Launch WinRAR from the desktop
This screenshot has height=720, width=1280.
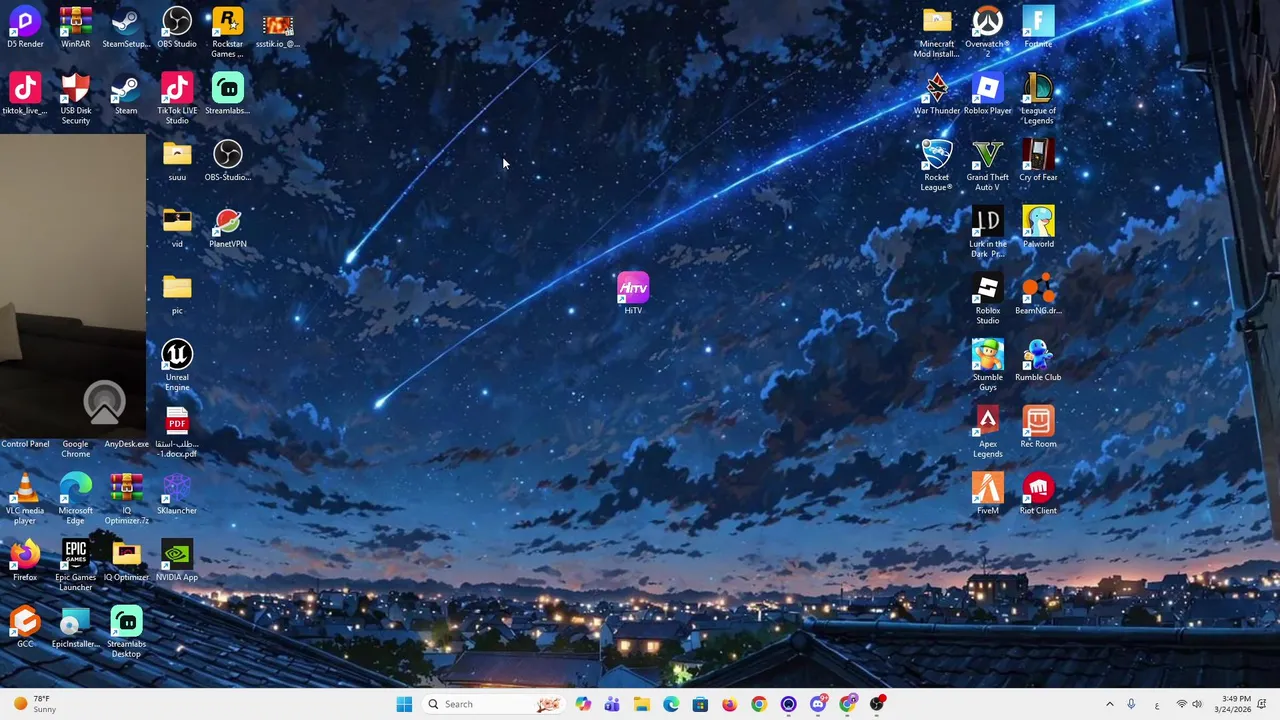click(x=75, y=29)
